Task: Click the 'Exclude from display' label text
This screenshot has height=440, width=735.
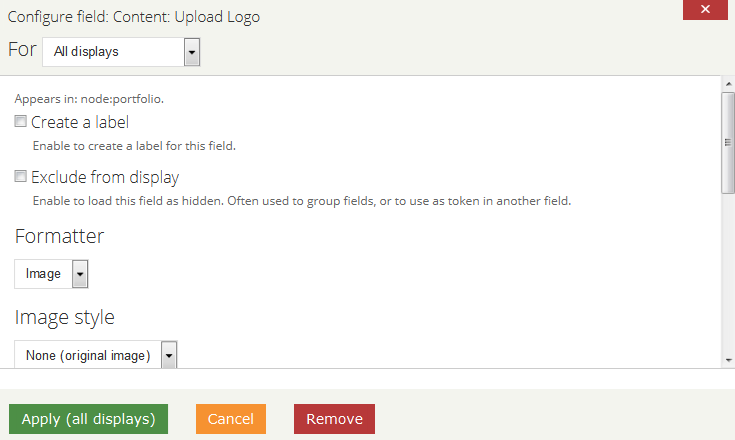Action: tap(105, 177)
